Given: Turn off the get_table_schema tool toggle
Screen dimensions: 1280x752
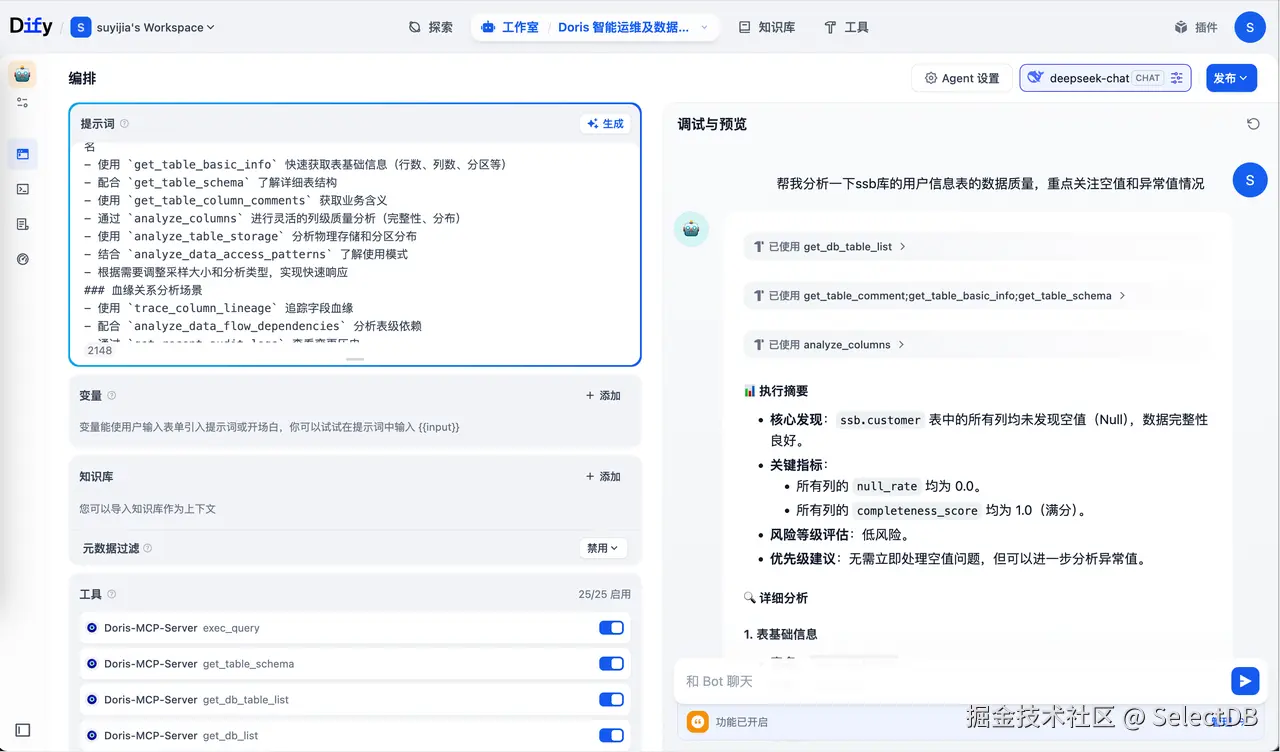Looking at the screenshot, I should pos(611,663).
